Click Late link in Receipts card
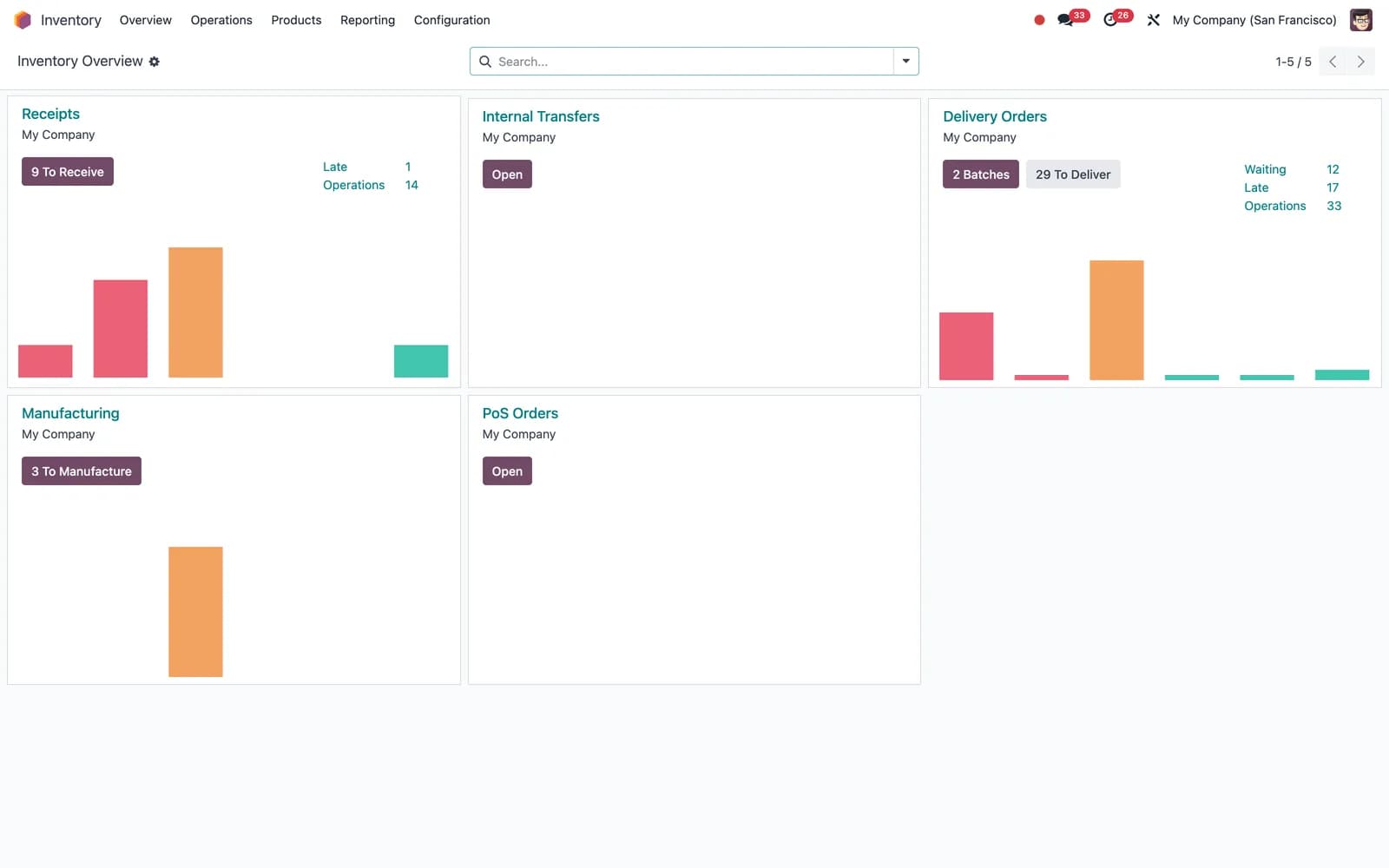 pos(335,167)
